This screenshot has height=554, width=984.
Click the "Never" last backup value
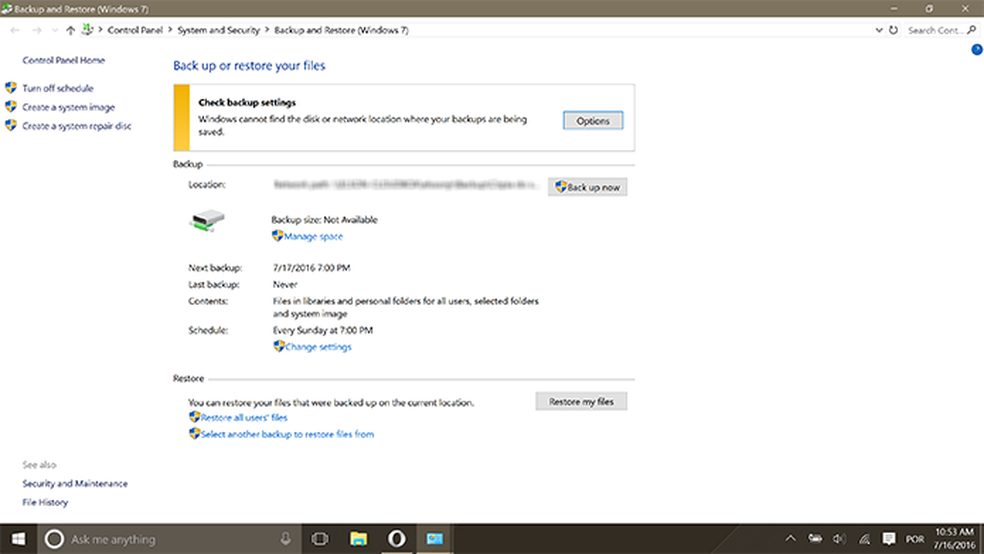click(285, 284)
